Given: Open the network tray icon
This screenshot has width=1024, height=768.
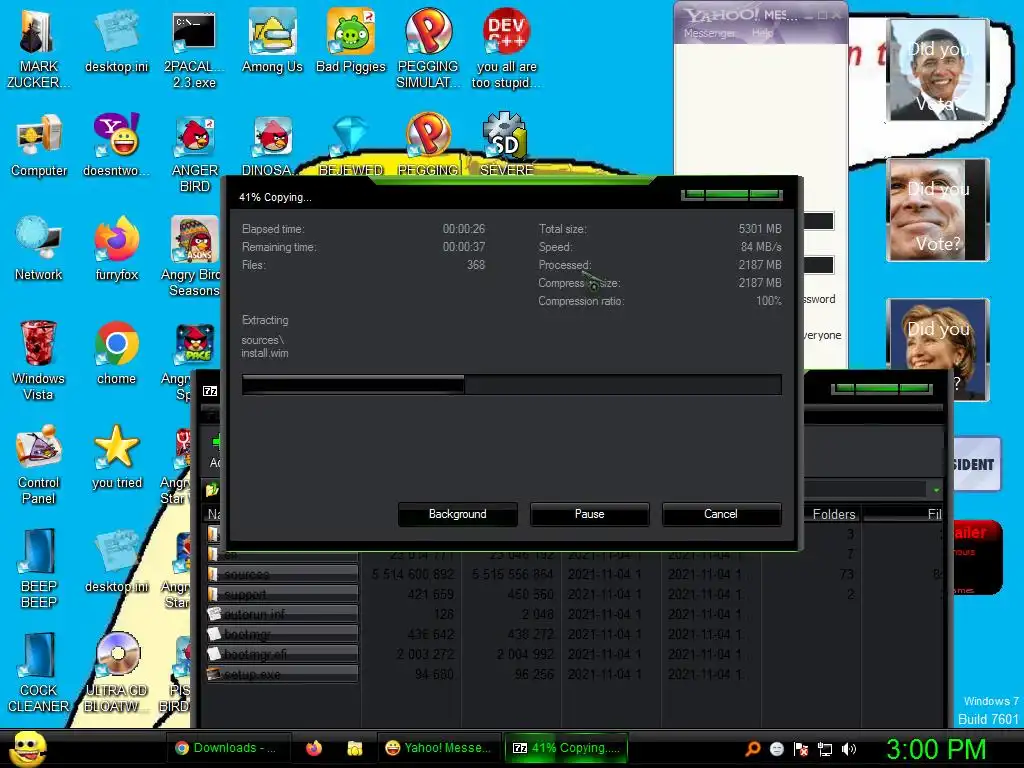Looking at the screenshot, I should click(825, 749).
